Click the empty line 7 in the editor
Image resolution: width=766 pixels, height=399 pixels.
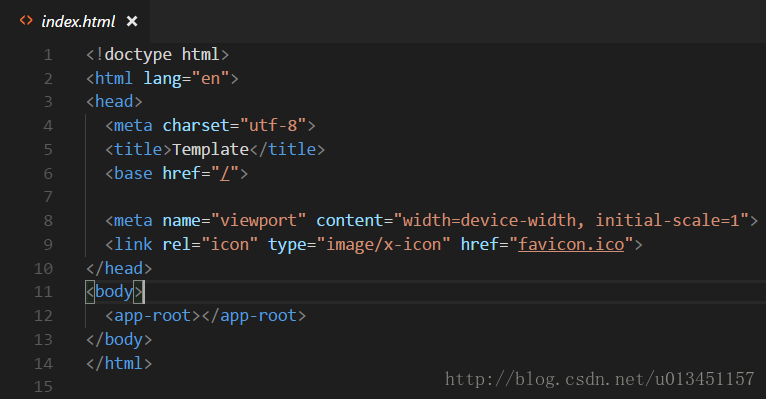pos(420,197)
